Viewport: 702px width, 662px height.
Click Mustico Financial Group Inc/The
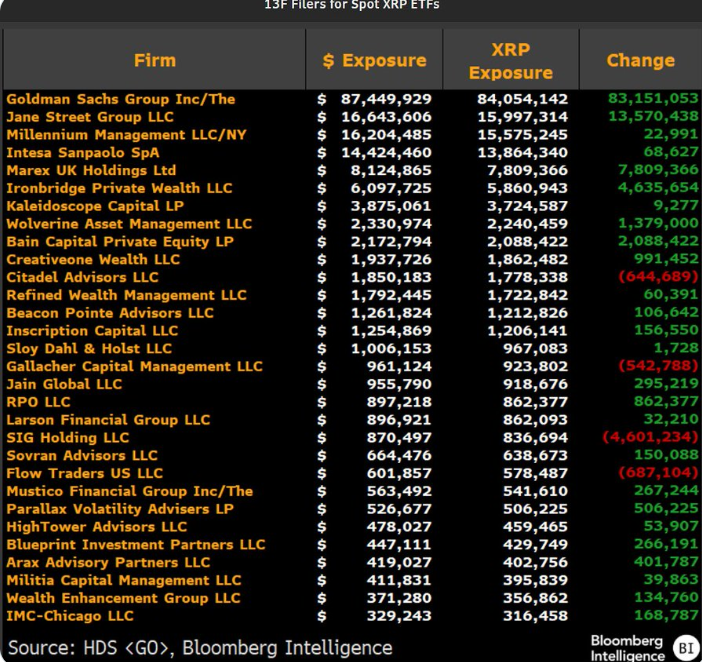point(129,491)
